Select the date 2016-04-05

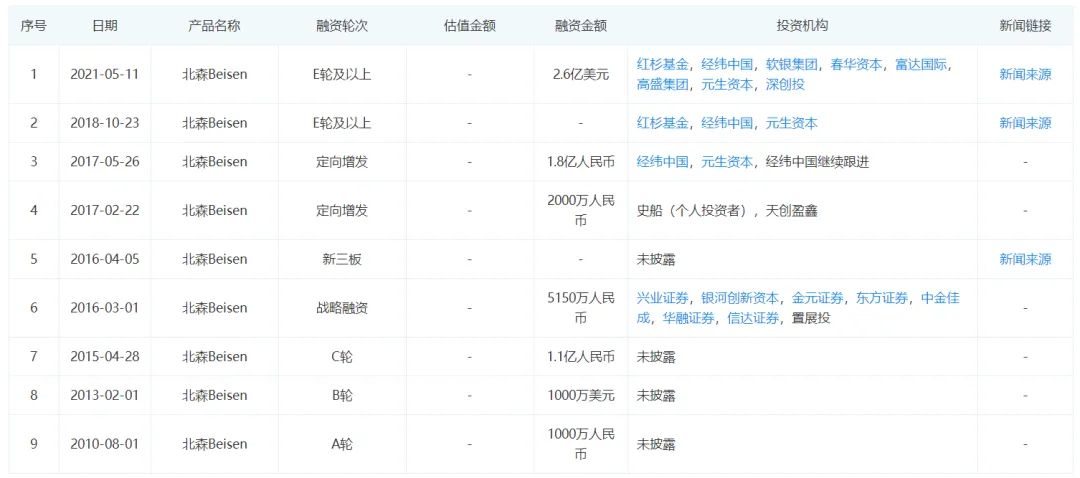105,259
